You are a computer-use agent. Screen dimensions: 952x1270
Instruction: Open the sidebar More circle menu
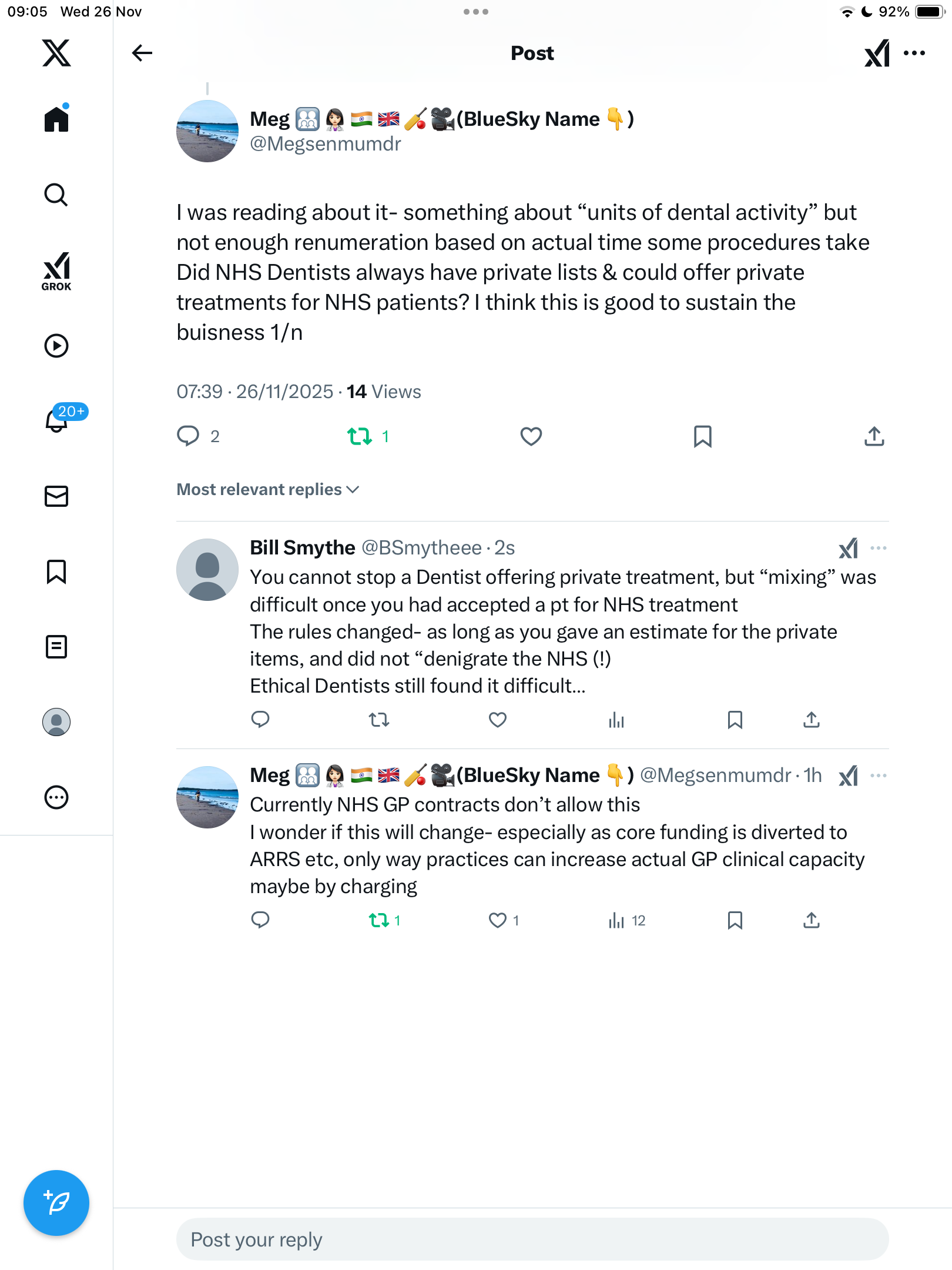pos(56,797)
